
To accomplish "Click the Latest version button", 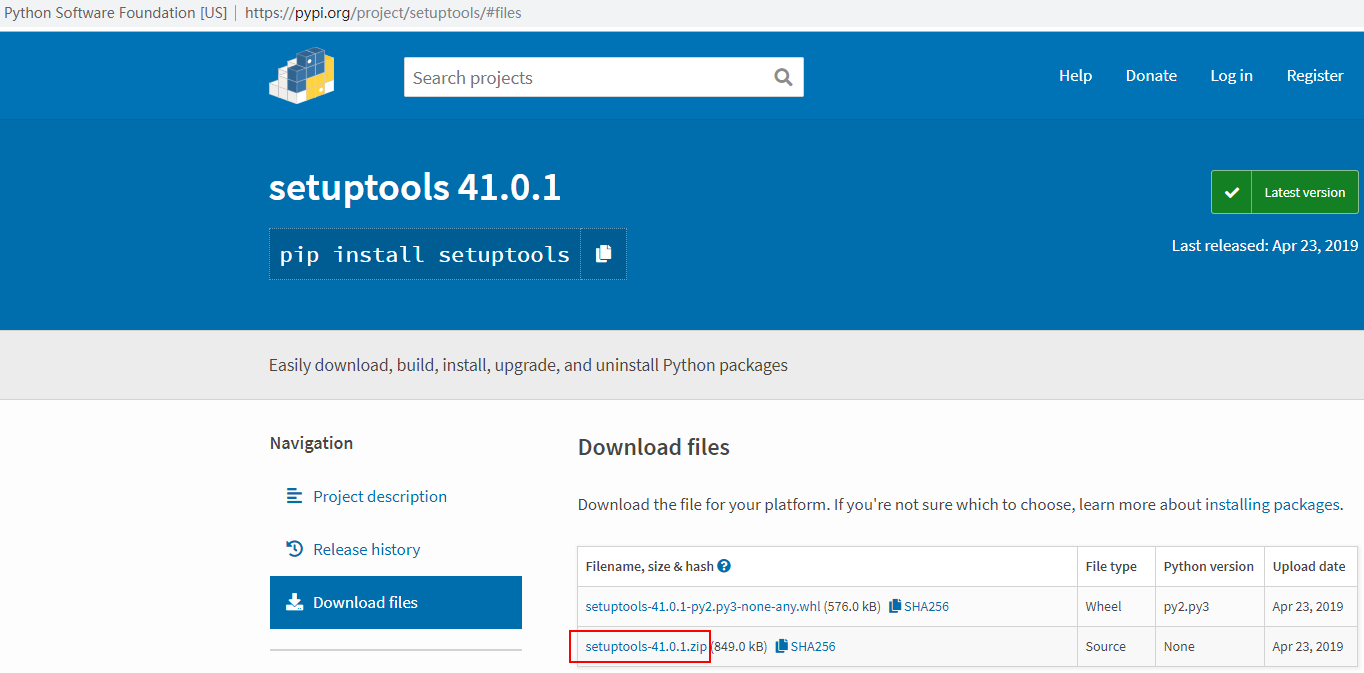I will pyautogui.click(x=1284, y=192).
